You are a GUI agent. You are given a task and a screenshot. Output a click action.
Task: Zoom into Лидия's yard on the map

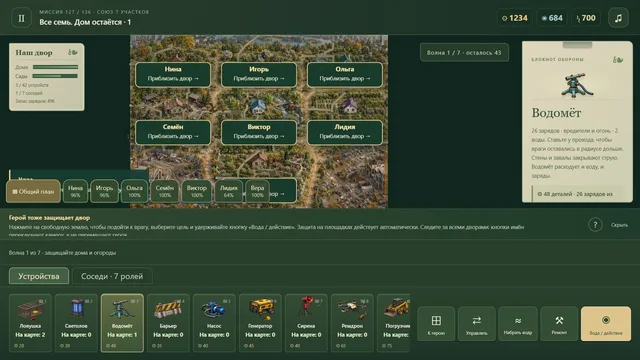pyautogui.click(x=345, y=132)
